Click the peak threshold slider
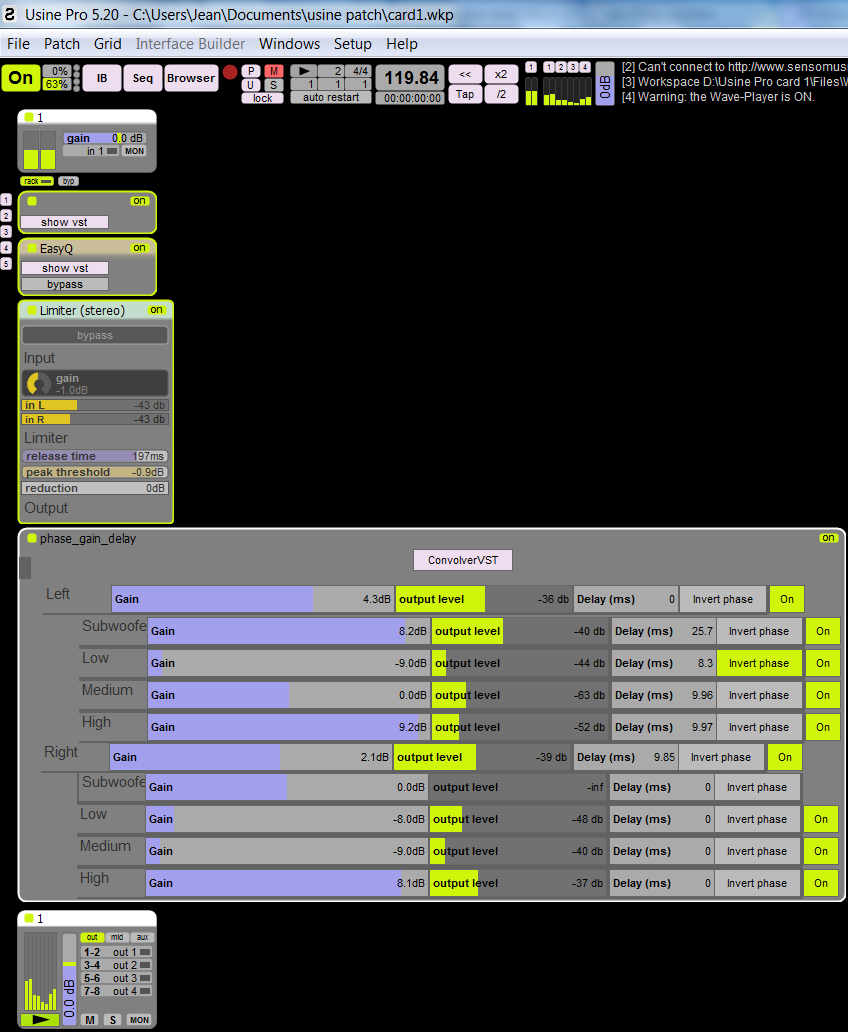 point(95,473)
